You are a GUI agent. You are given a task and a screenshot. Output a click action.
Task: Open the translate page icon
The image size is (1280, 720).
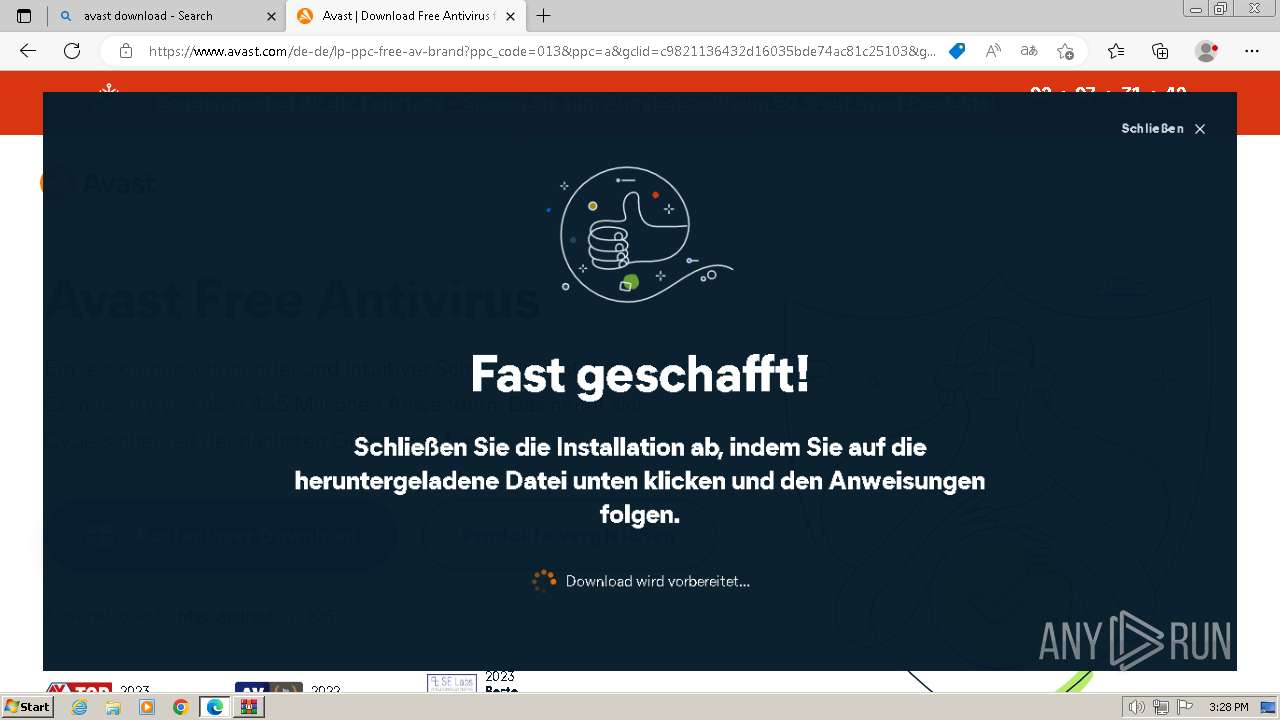1029,51
